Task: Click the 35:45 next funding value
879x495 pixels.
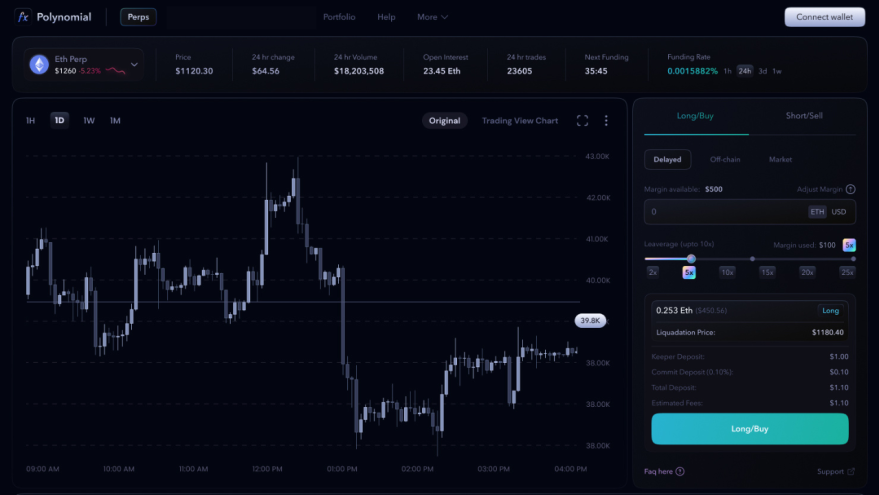Action: [596, 71]
